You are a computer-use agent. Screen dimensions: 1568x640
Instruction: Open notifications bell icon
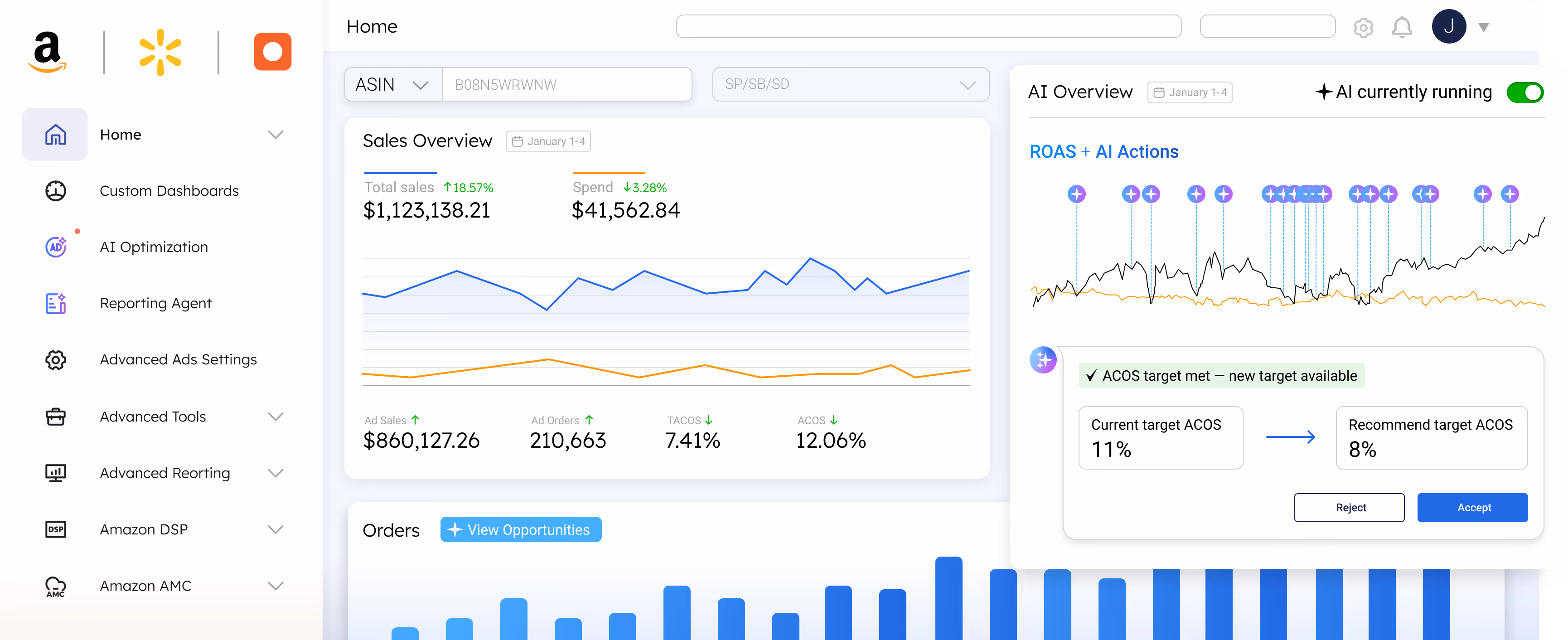[x=1401, y=27]
